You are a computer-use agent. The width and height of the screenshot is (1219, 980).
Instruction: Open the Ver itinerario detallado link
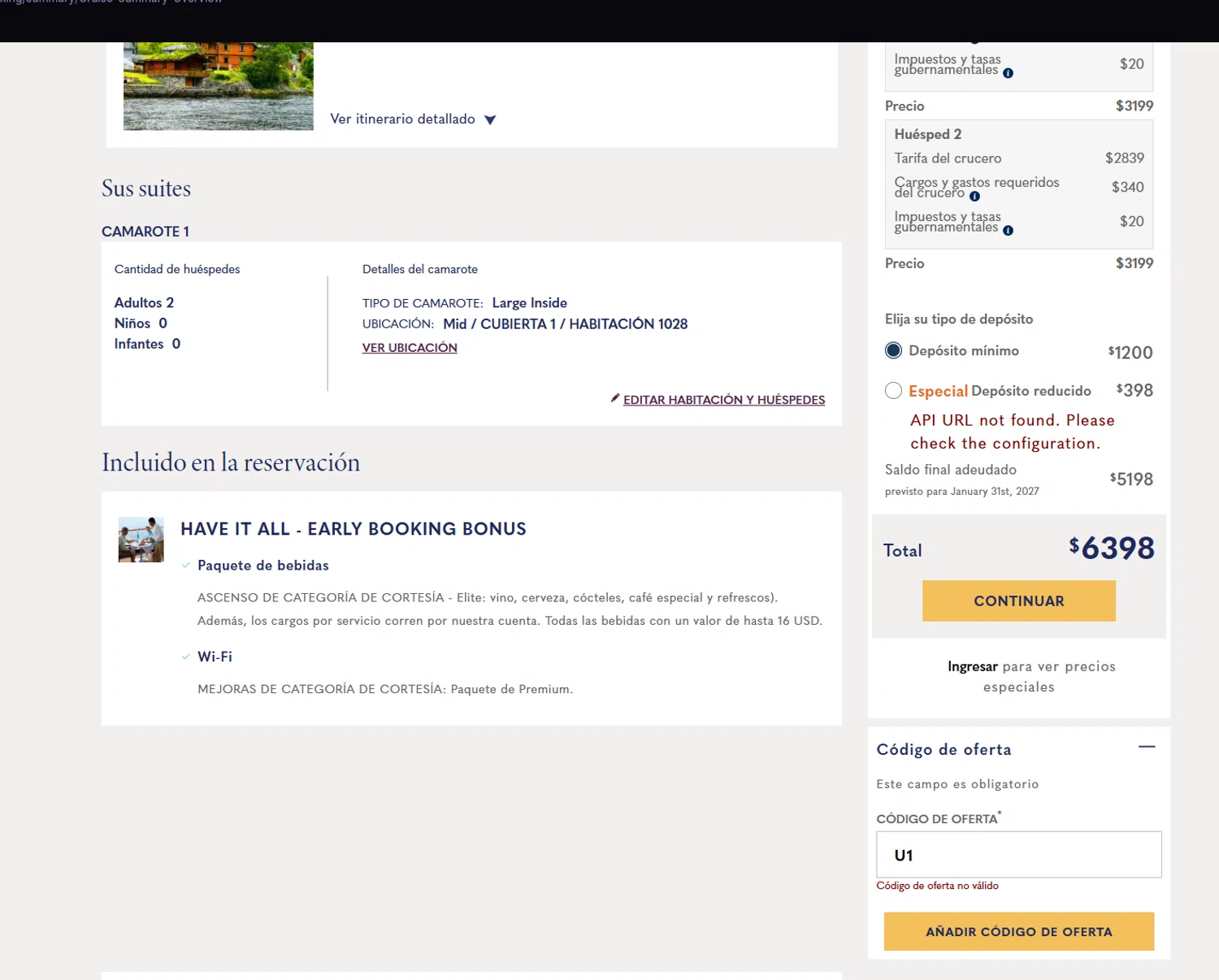pos(402,119)
